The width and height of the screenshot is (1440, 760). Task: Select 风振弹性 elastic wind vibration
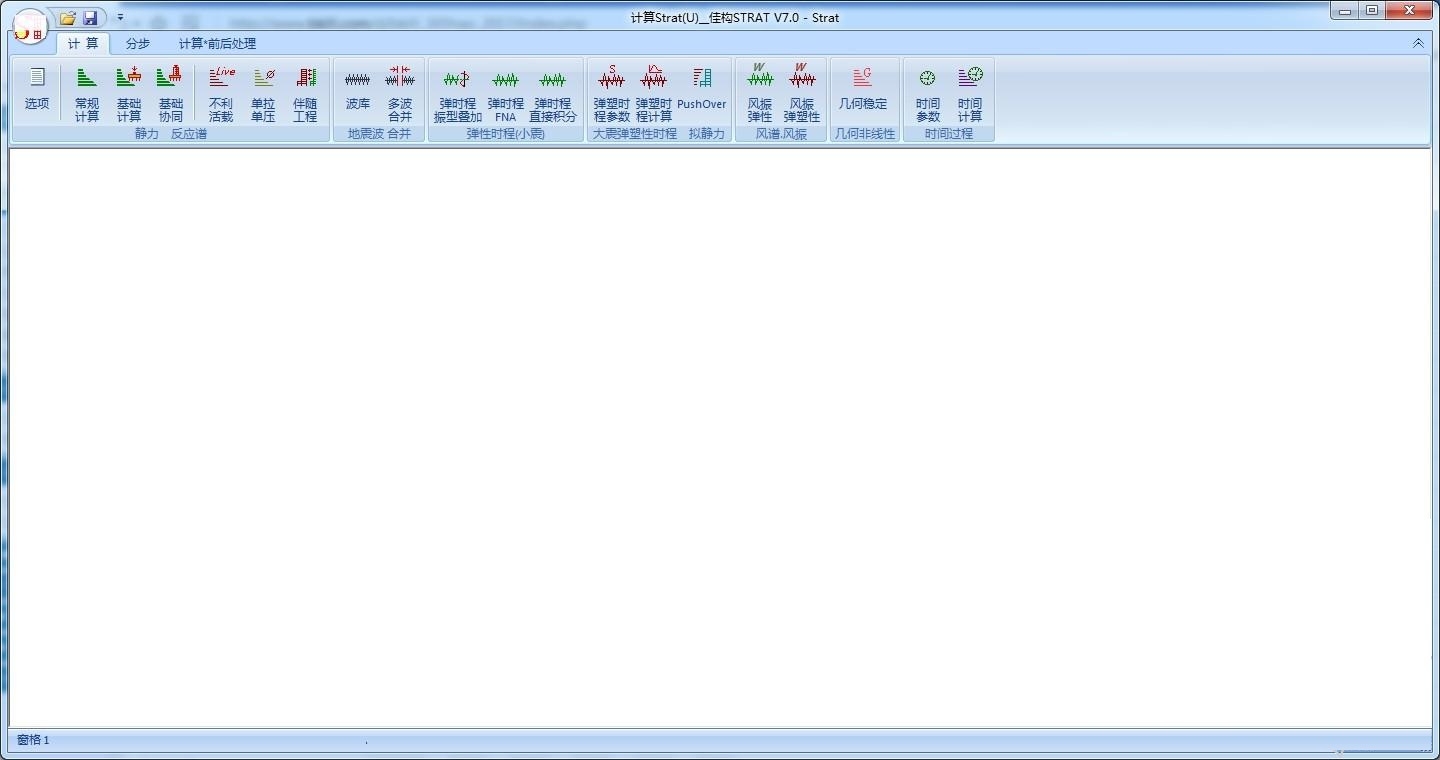pyautogui.click(x=760, y=92)
